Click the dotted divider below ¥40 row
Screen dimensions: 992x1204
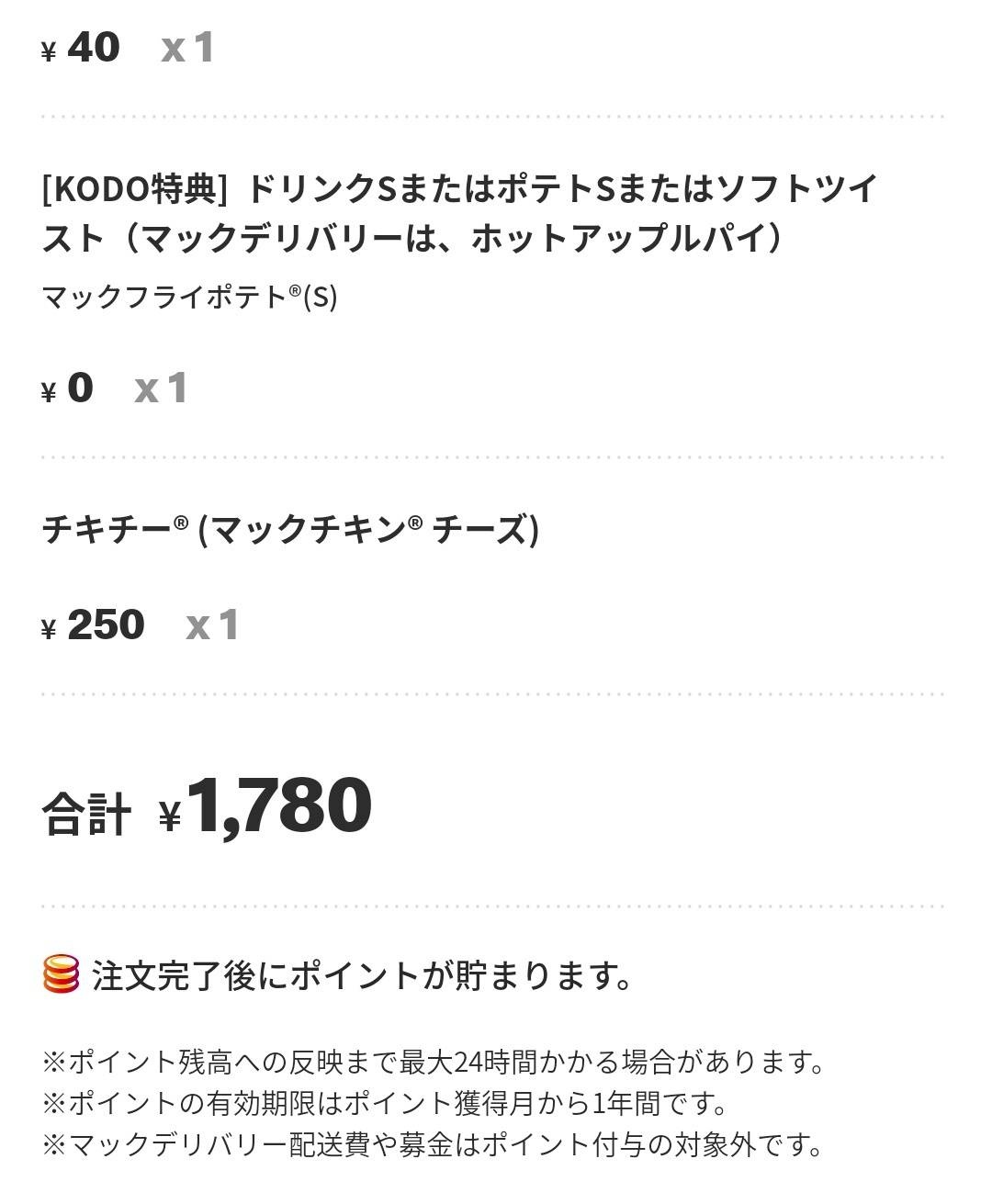pos(493,117)
